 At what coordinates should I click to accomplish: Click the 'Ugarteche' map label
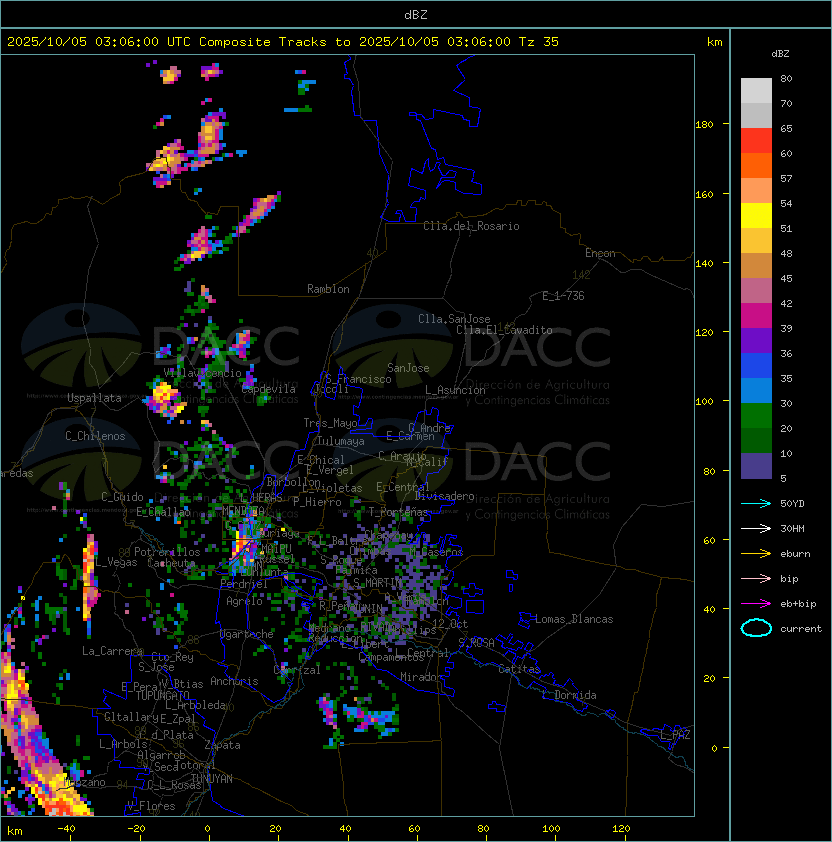[247, 634]
